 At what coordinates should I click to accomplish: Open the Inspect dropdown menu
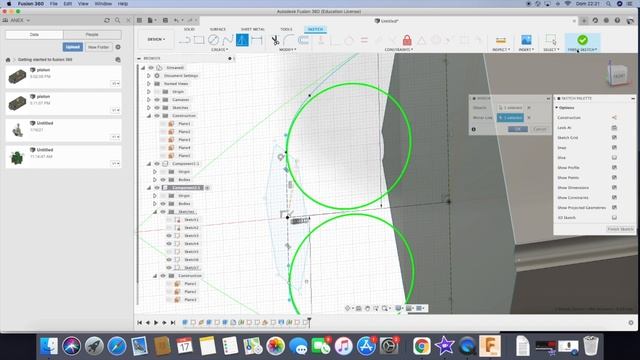(x=501, y=50)
